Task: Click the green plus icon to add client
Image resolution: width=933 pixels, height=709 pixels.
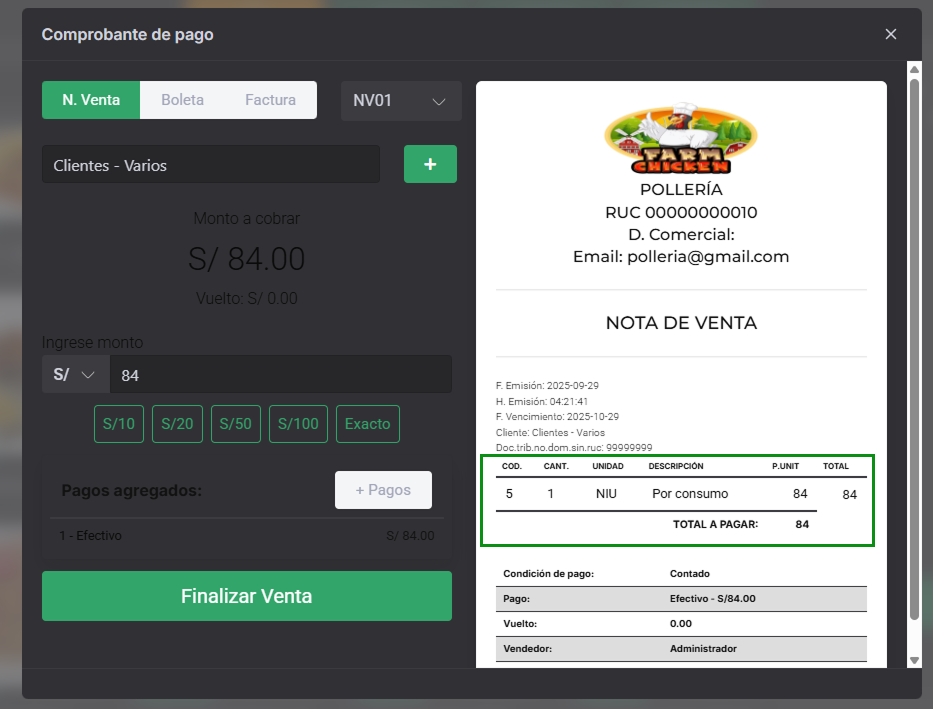Action: pos(430,164)
